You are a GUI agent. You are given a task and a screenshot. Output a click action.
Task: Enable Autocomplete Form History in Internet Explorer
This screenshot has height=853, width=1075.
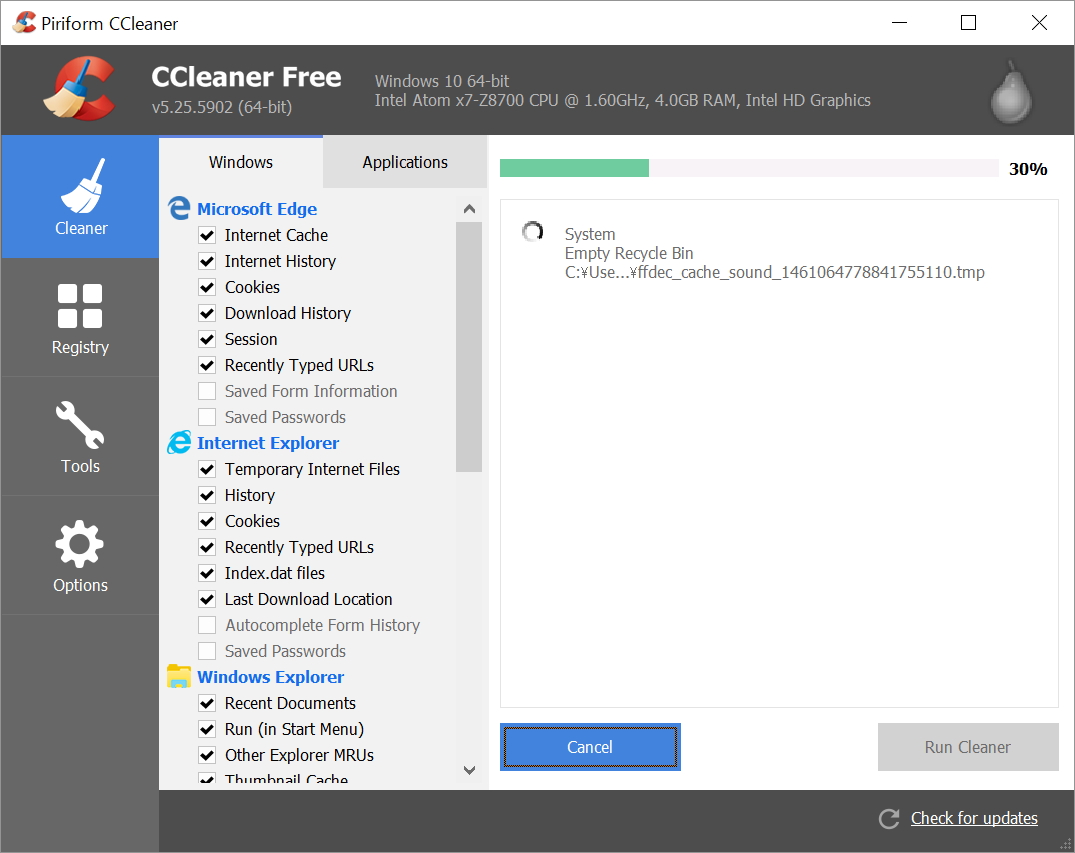click(x=207, y=625)
